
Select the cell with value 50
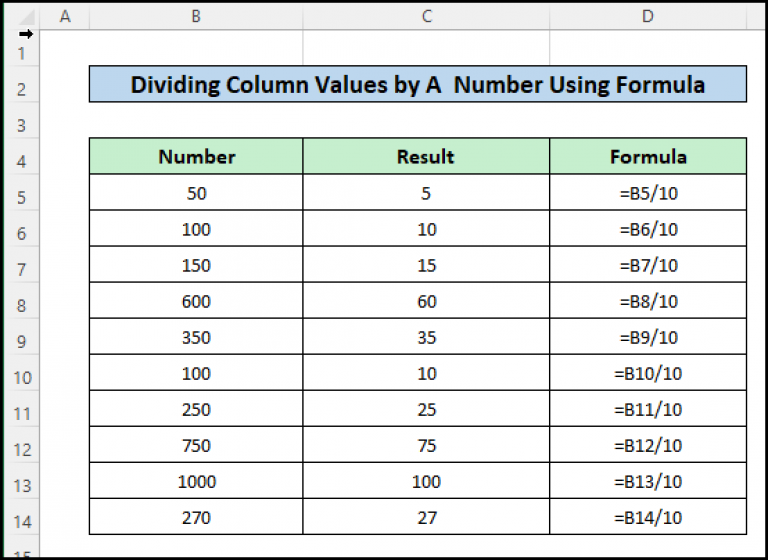196,193
